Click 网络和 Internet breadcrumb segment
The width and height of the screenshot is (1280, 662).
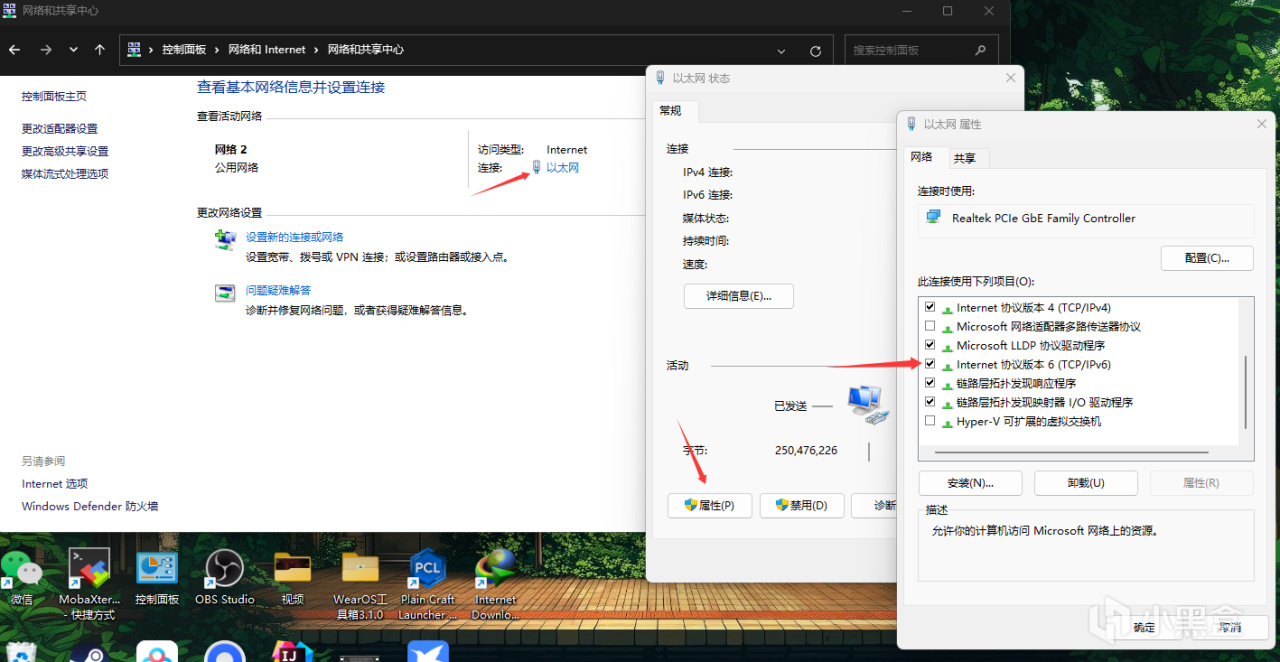click(267, 49)
